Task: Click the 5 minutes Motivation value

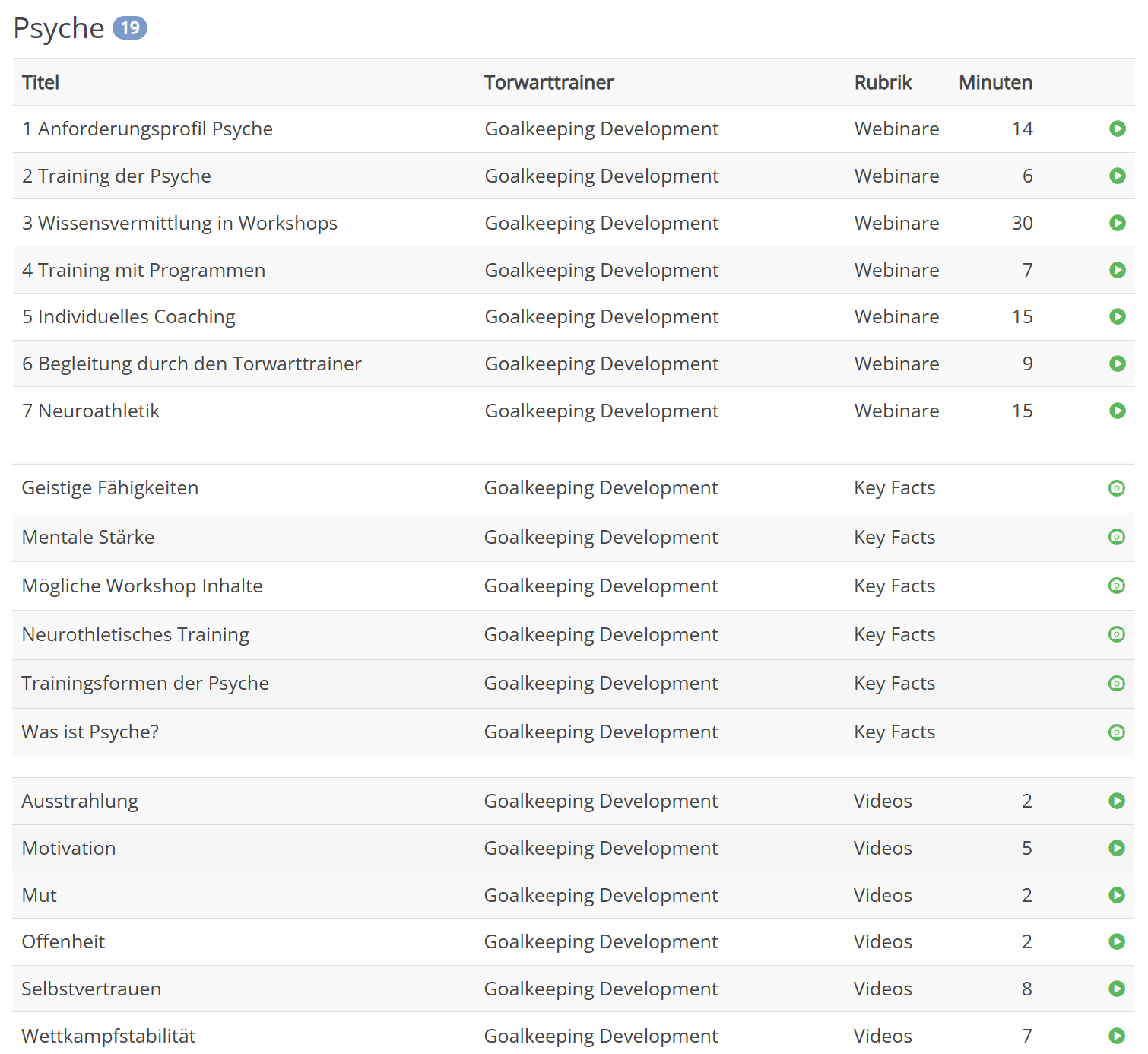Action: click(x=1026, y=848)
